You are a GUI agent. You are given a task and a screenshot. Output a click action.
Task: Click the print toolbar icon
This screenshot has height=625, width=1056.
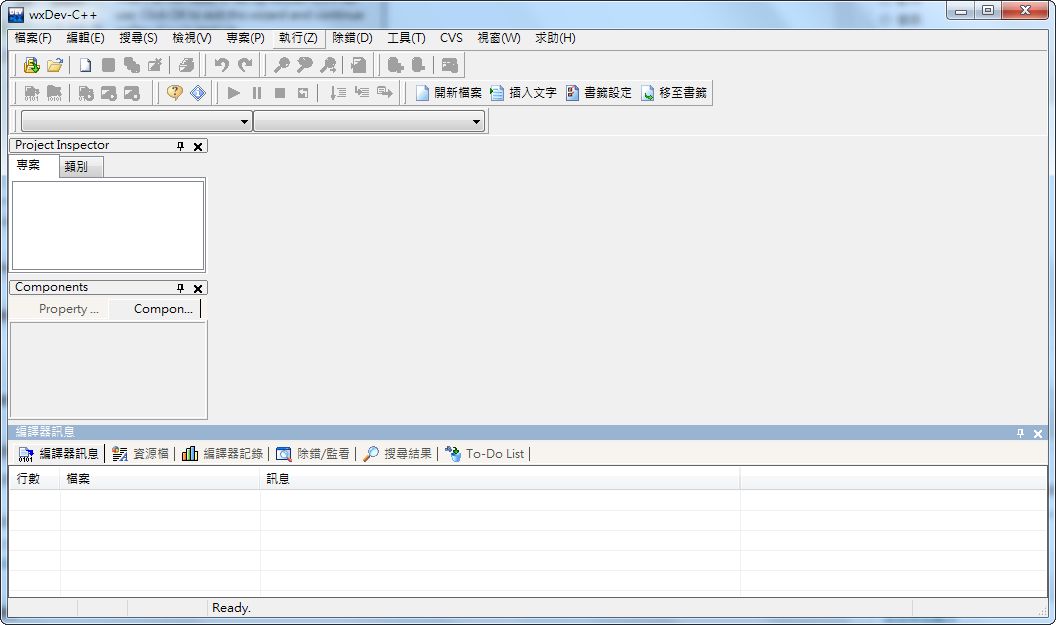(186, 65)
